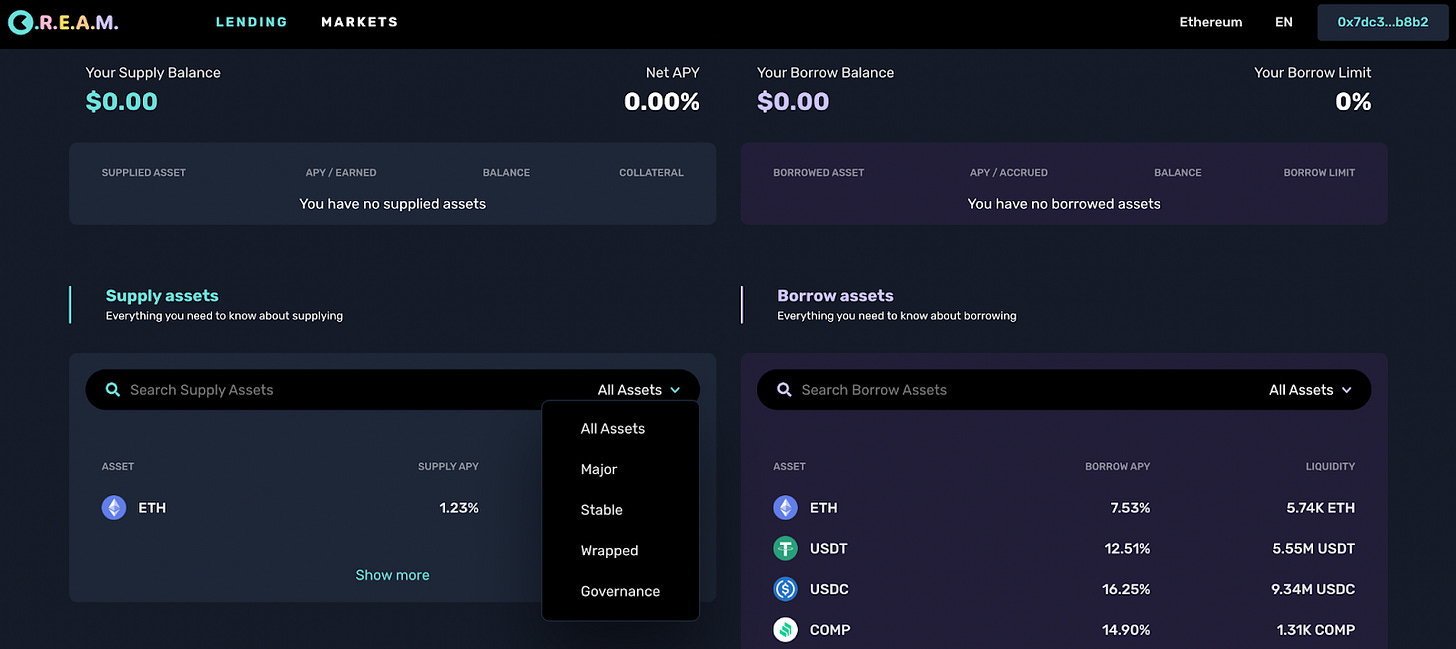Open the Borrow assets info link
Screen dimensions: 1456x649
click(x=897, y=316)
